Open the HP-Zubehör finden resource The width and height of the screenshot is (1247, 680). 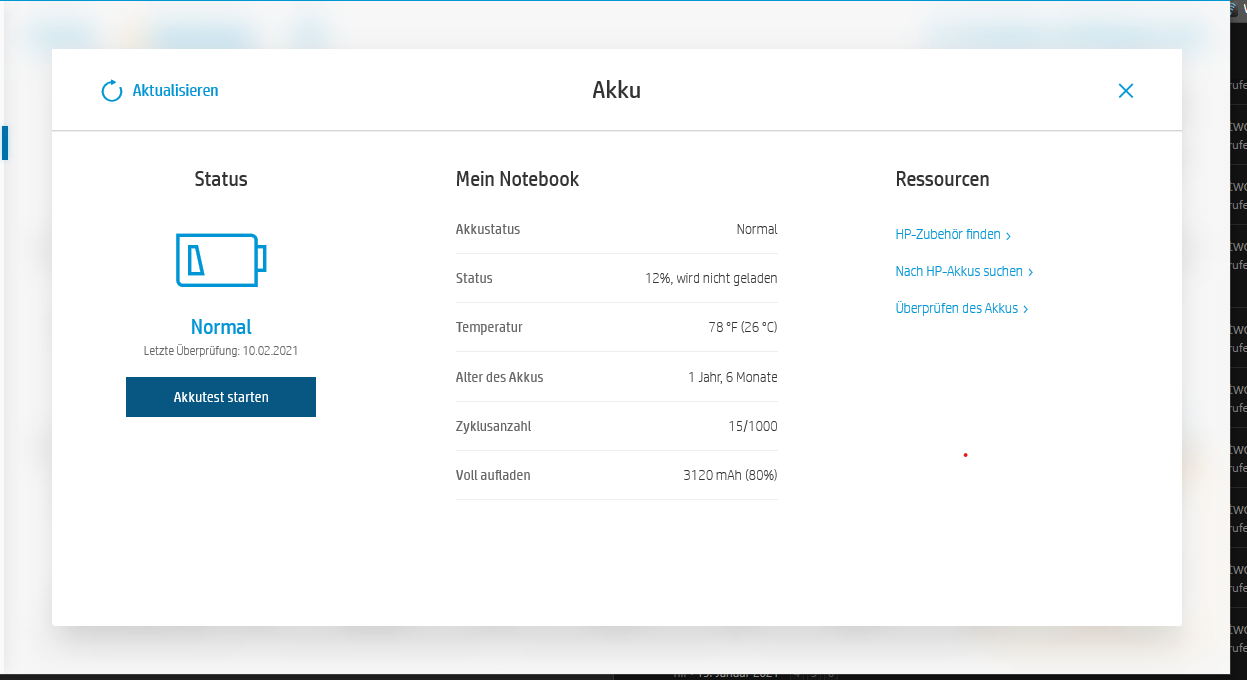(948, 234)
